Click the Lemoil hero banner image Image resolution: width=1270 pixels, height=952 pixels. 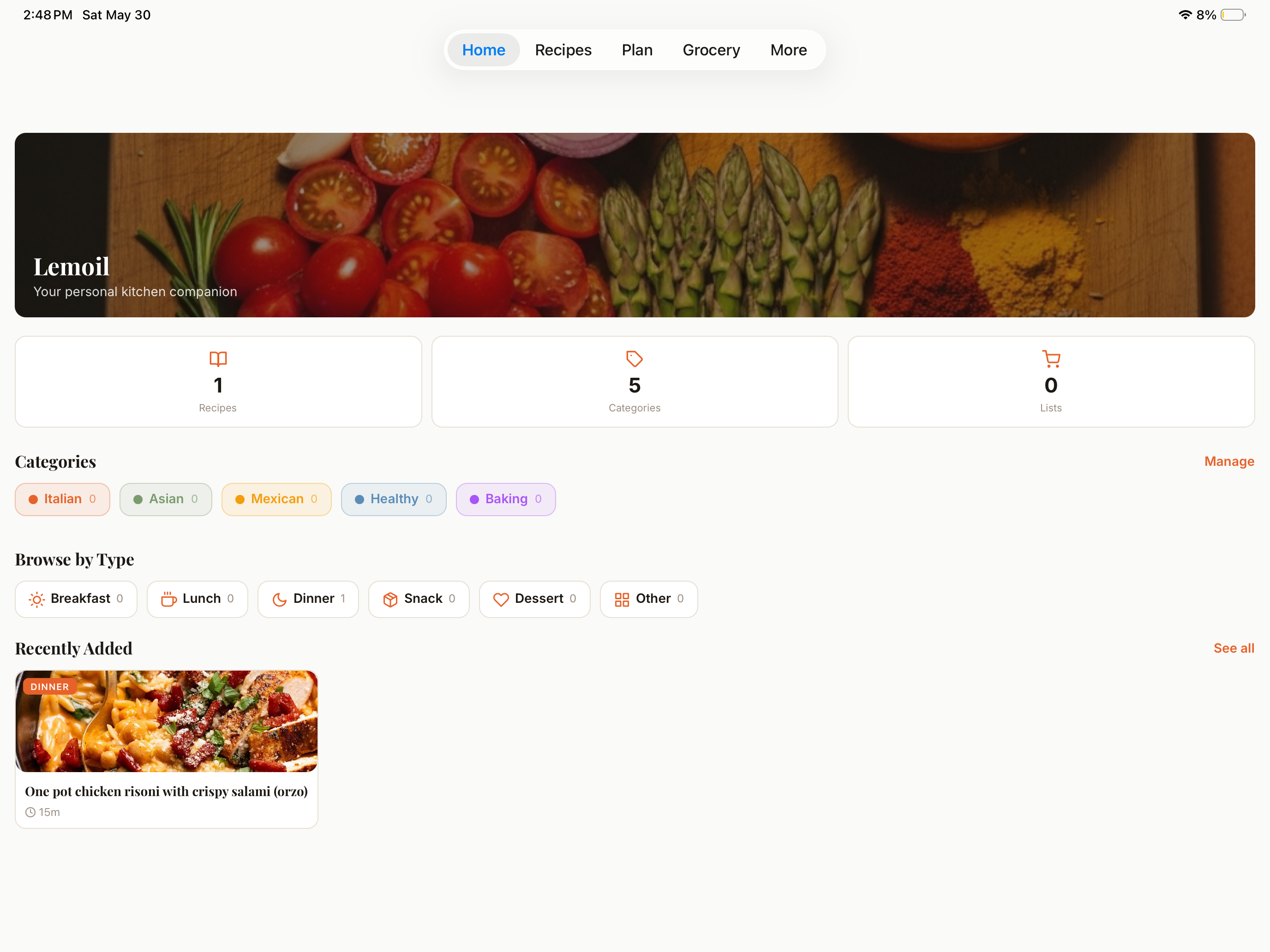click(635, 225)
